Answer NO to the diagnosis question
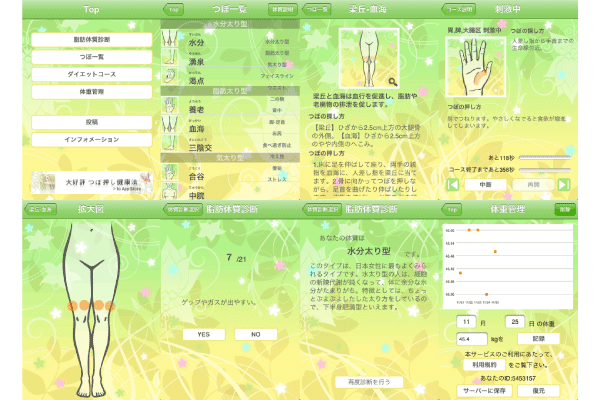Viewport: 600px width, 400px height. coord(256,334)
